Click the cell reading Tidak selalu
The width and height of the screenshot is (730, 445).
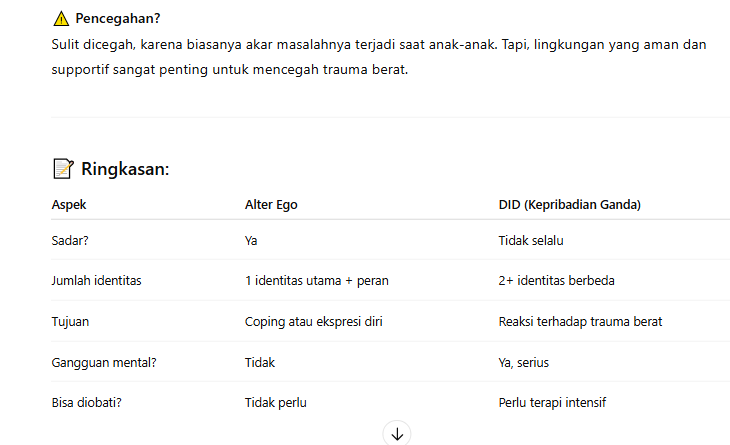(x=537, y=241)
